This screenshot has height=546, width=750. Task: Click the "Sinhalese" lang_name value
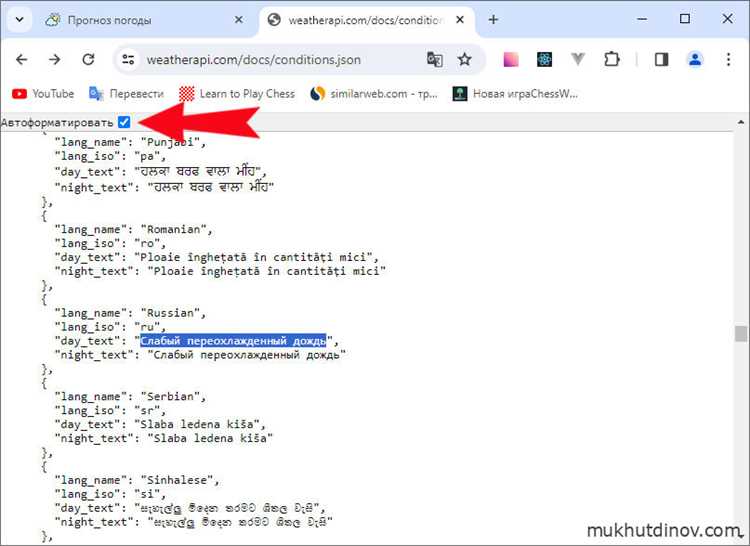point(179,480)
